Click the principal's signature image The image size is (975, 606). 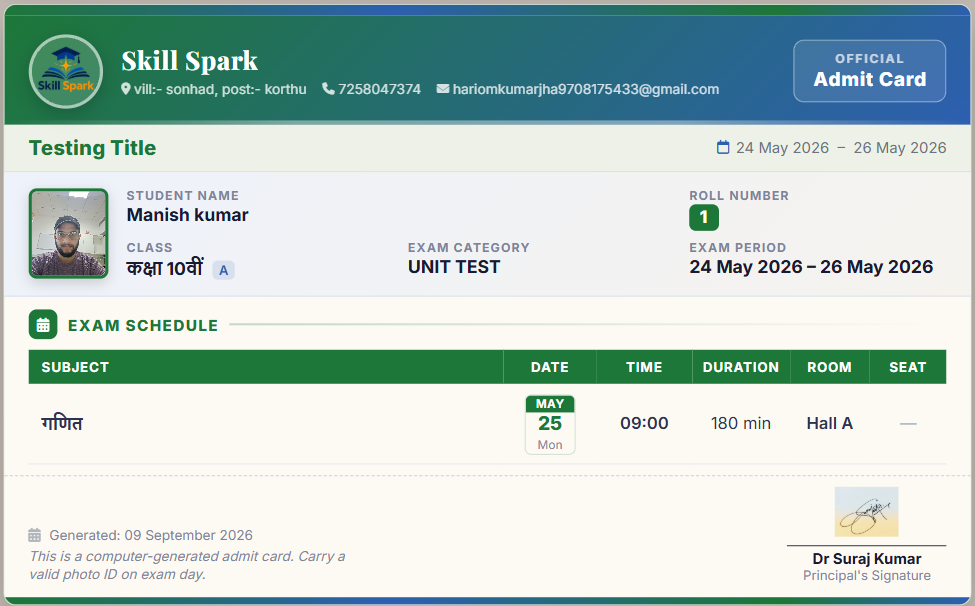coord(866,512)
